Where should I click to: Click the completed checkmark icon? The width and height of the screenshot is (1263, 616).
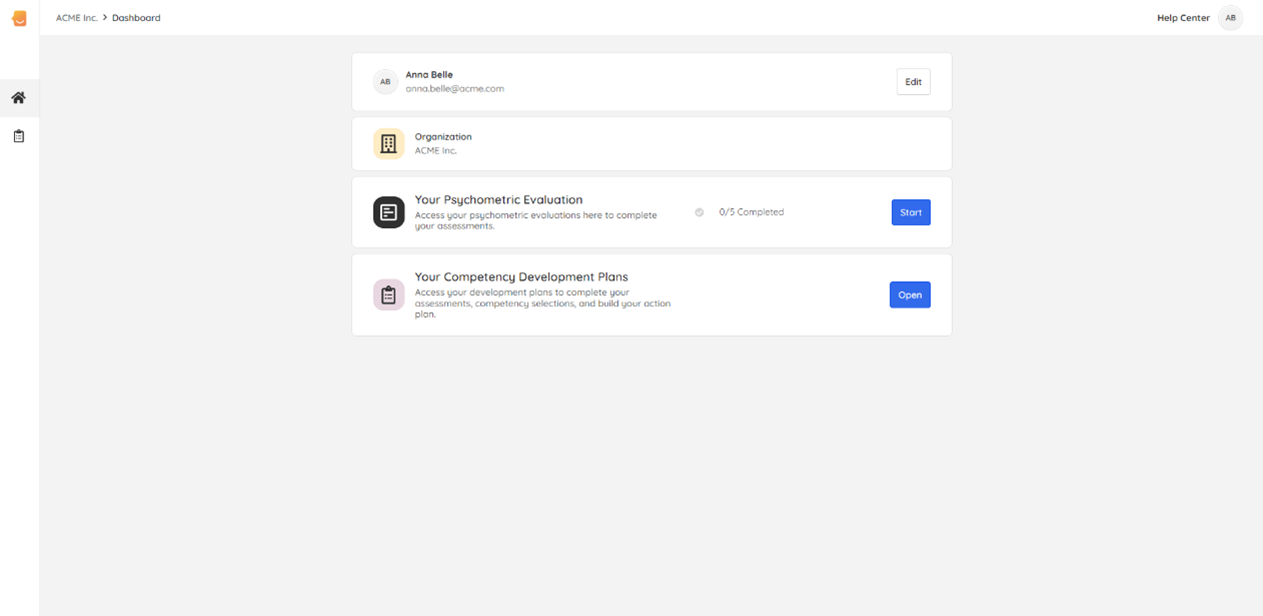tap(699, 212)
